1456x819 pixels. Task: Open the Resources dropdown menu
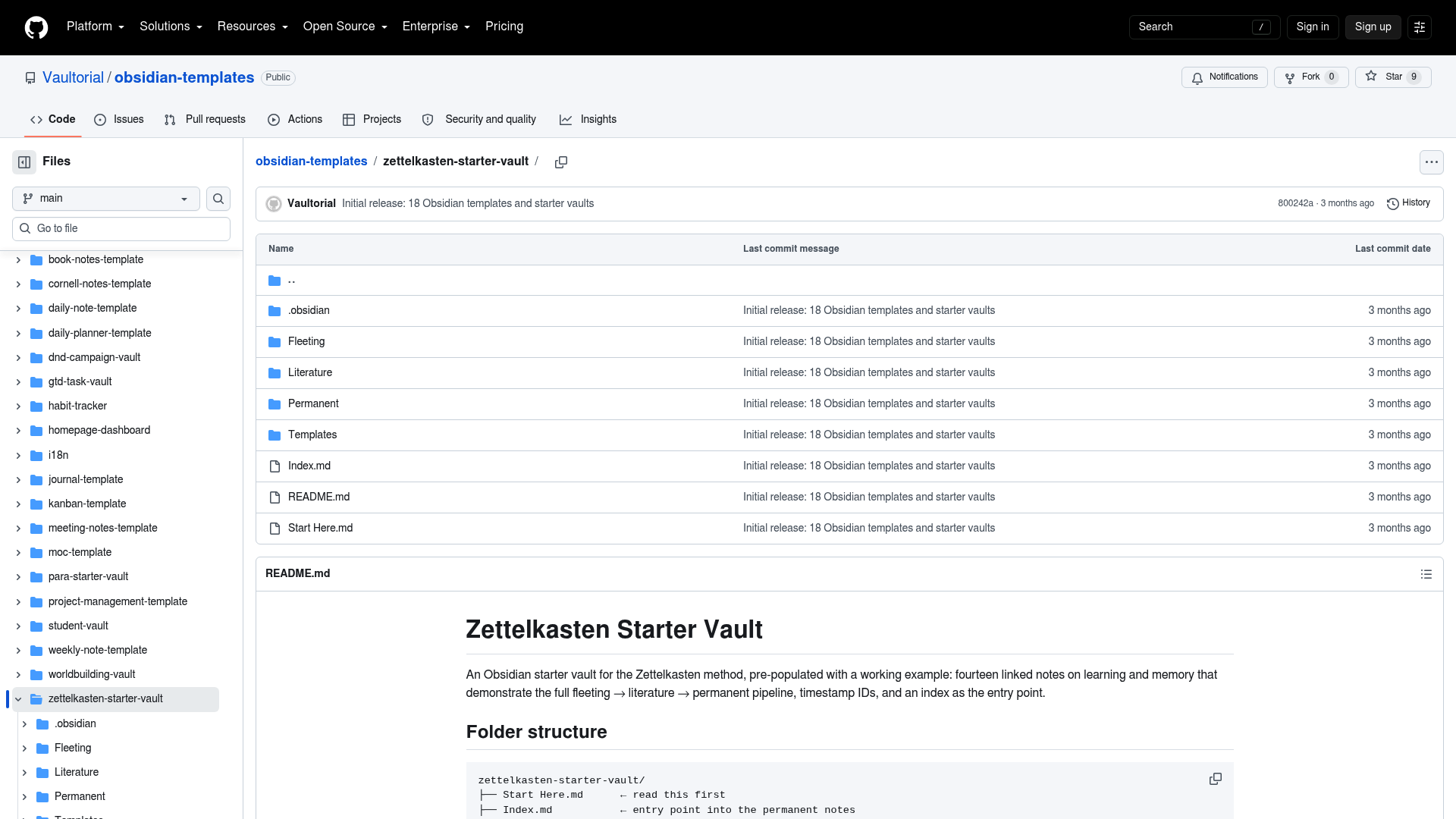[x=253, y=27]
